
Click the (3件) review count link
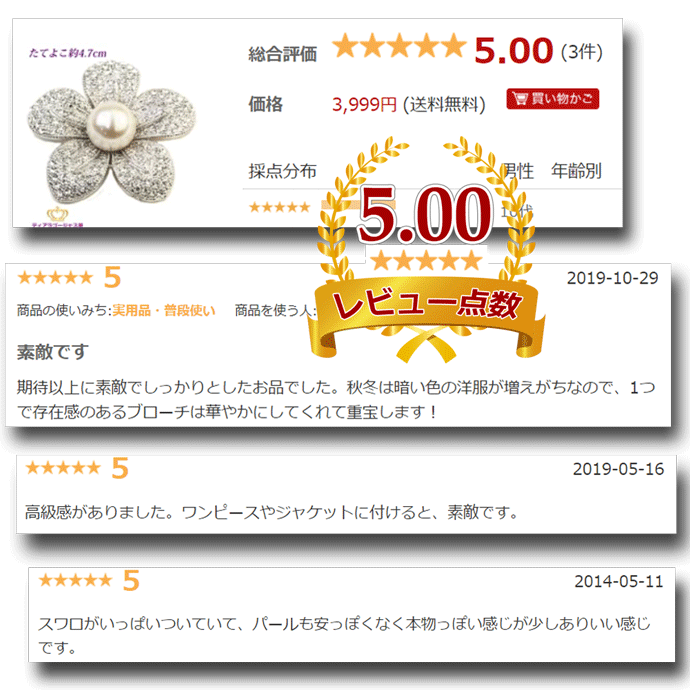click(x=581, y=52)
